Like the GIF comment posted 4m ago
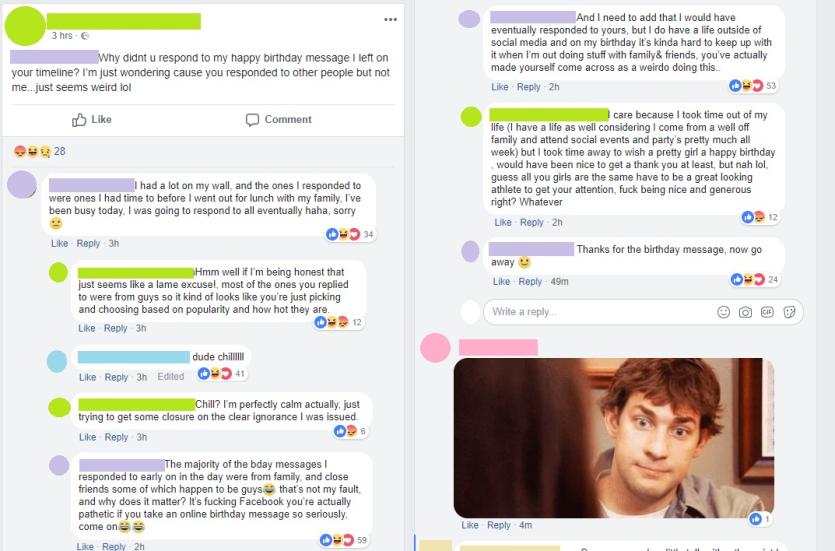The width and height of the screenshot is (835, 551). [470, 525]
